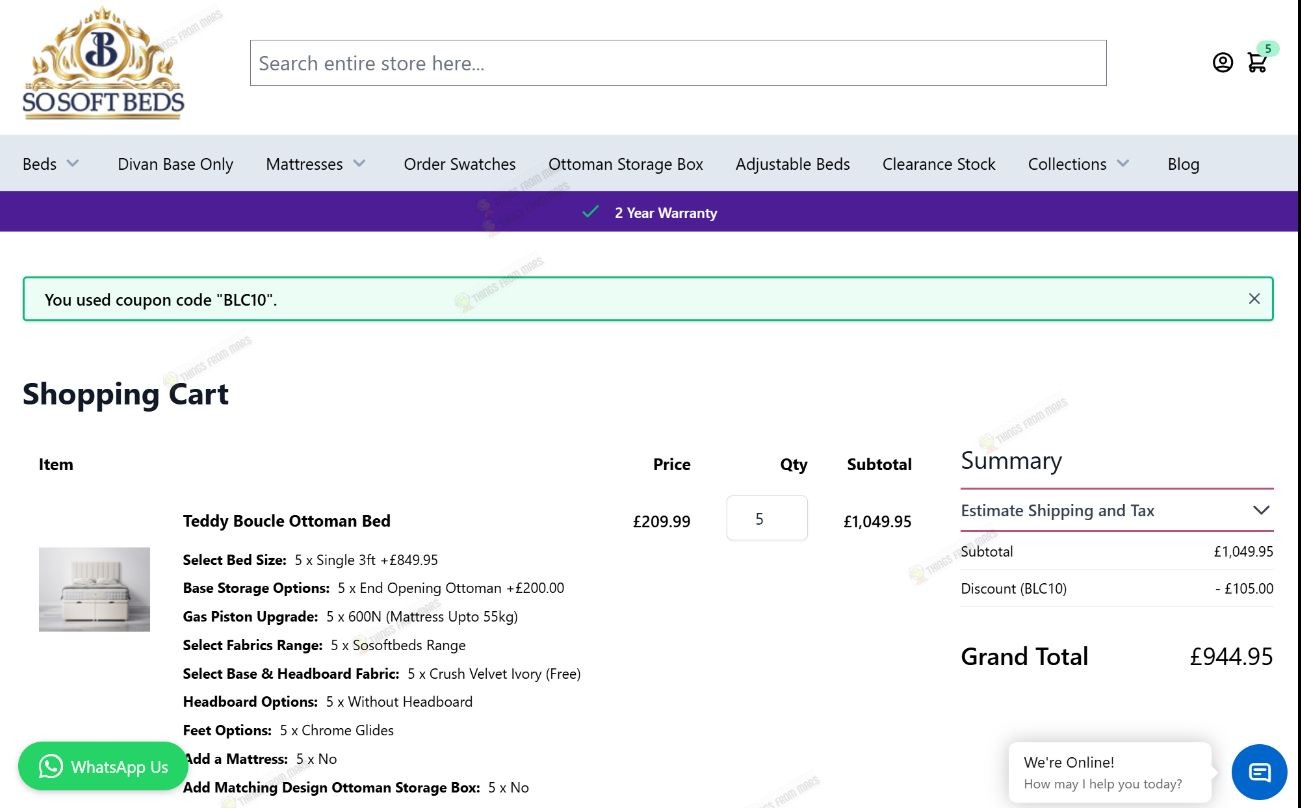The height and width of the screenshot is (808, 1301).
Task: Open the live chat bubble icon
Action: tap(1259, 772)
